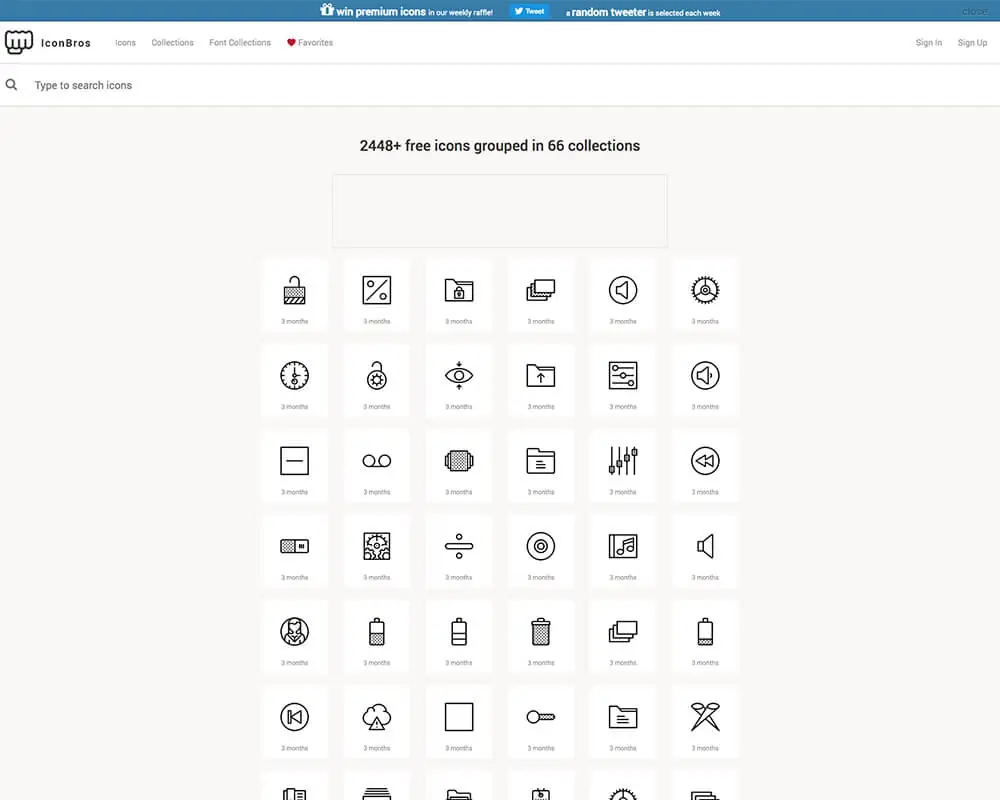Click the IconBros fist logo
The image size is (1000, 800).
(x=19, y=42)
